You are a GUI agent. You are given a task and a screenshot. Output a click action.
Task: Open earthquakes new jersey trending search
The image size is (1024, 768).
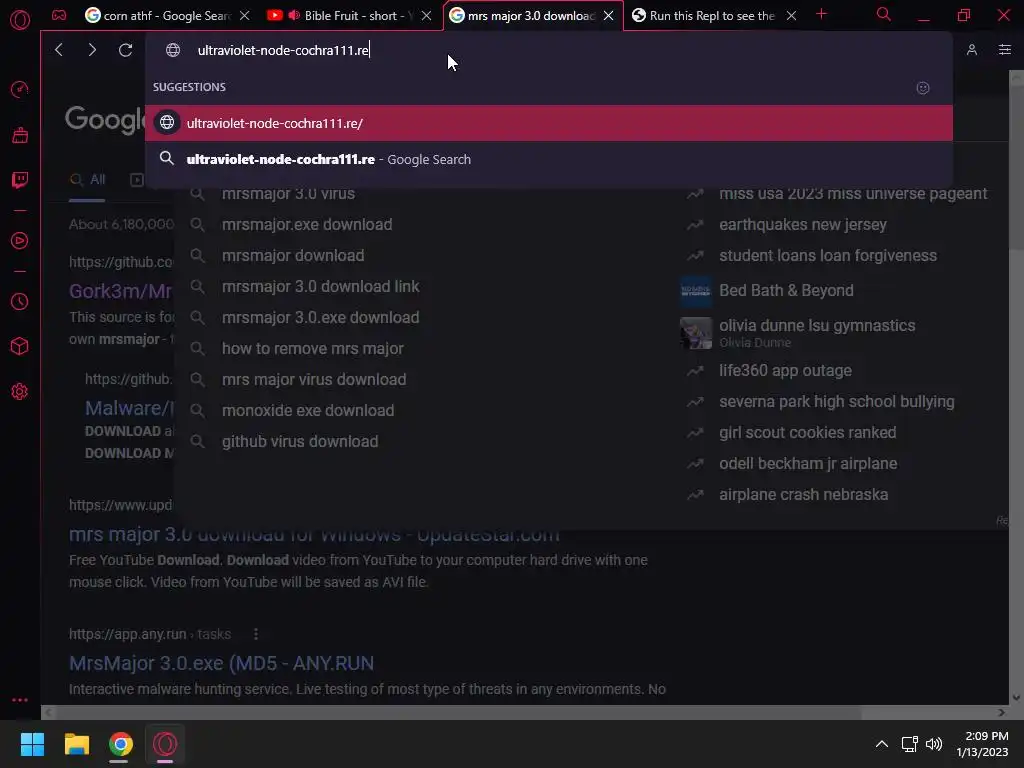(803, 225)
